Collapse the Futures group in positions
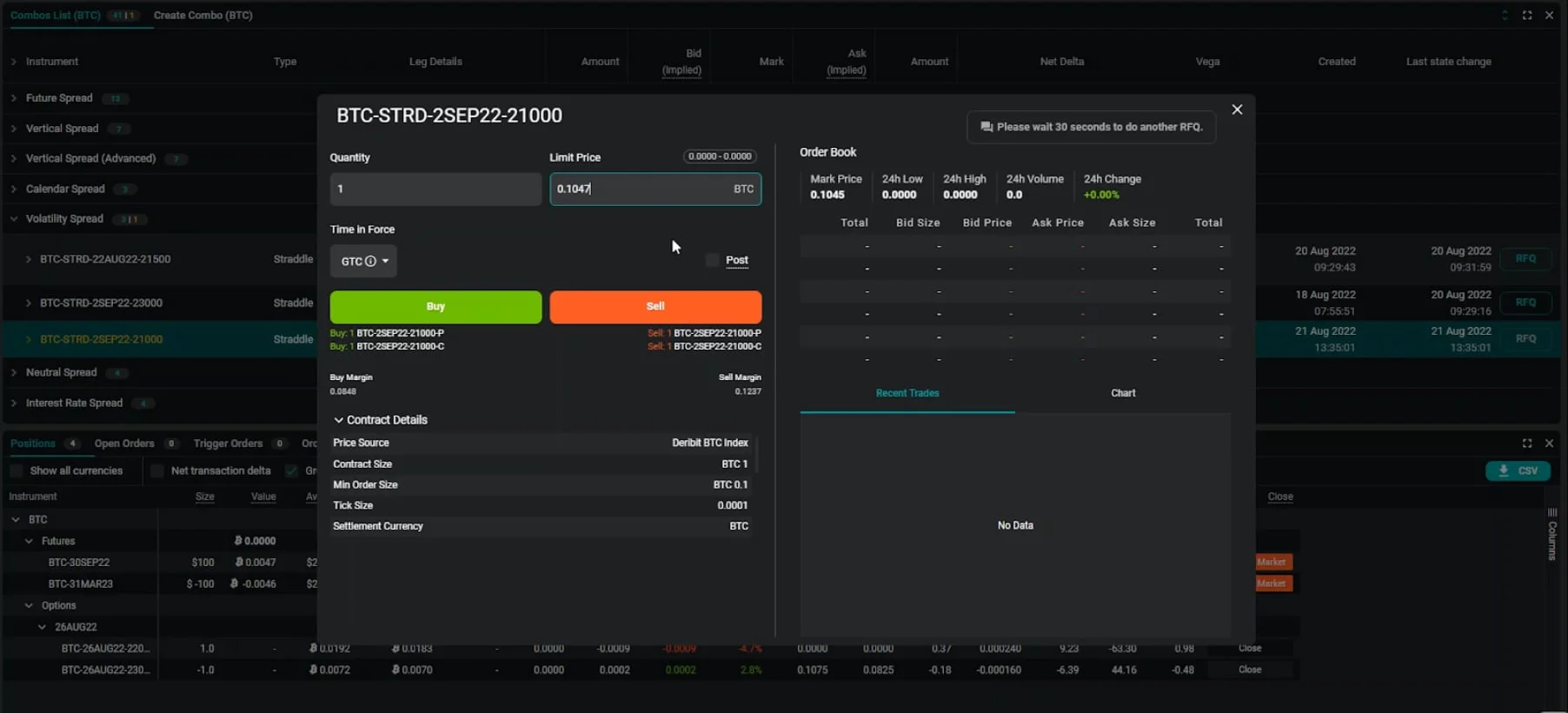 (x=29, y=541)
